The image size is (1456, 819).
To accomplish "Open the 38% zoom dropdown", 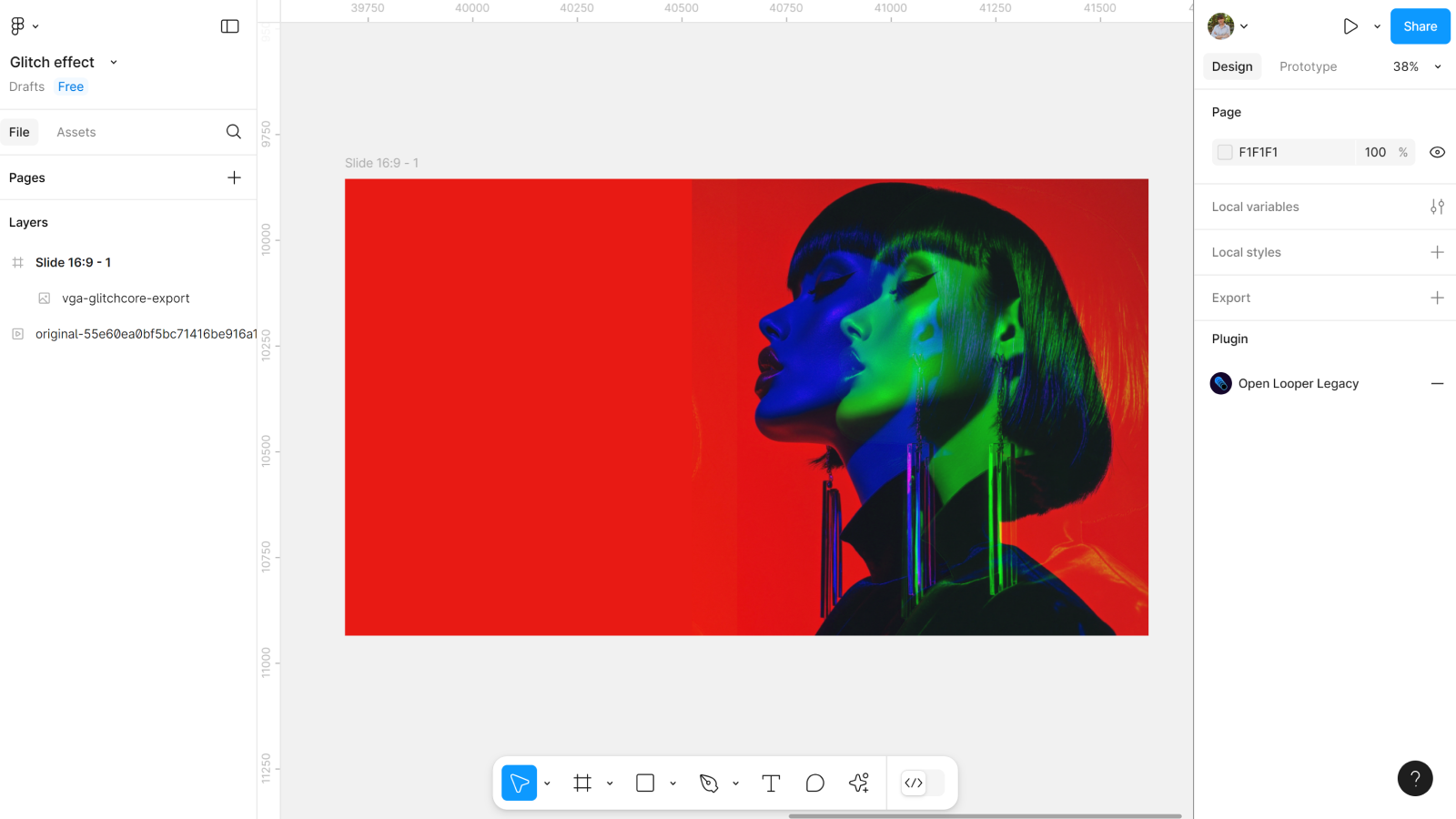I will pos(1417,66).
